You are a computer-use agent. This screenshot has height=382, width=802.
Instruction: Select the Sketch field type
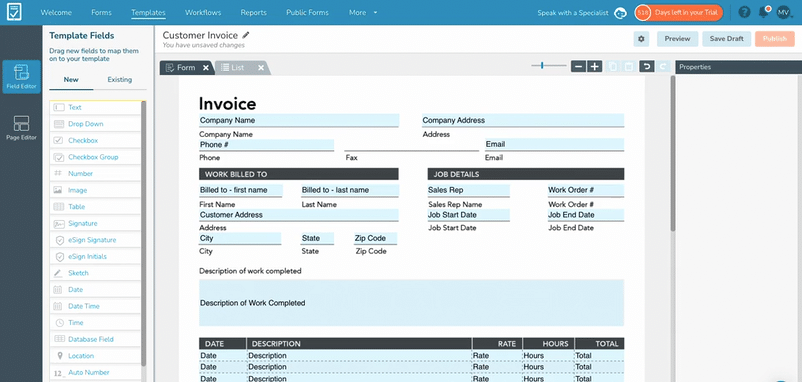(95, 273)
